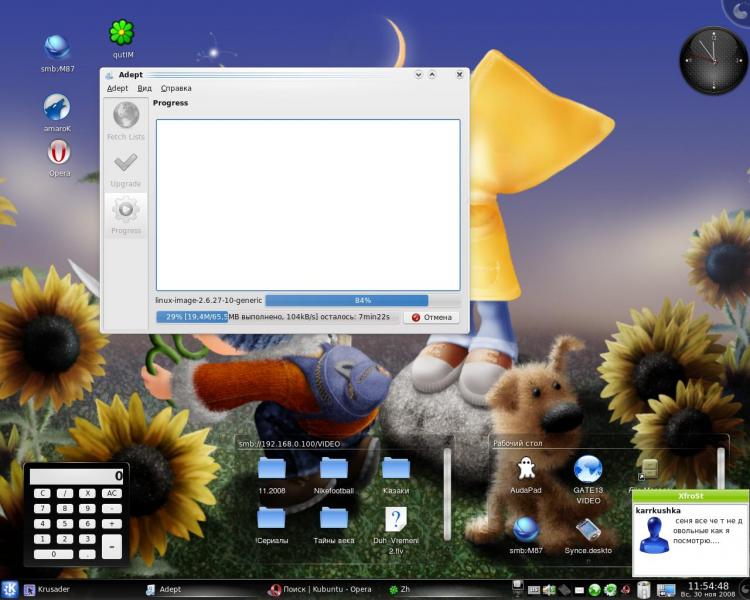Open the Казаки folder
This screenshot has height=600, width=750.
[x=396, y=467]
